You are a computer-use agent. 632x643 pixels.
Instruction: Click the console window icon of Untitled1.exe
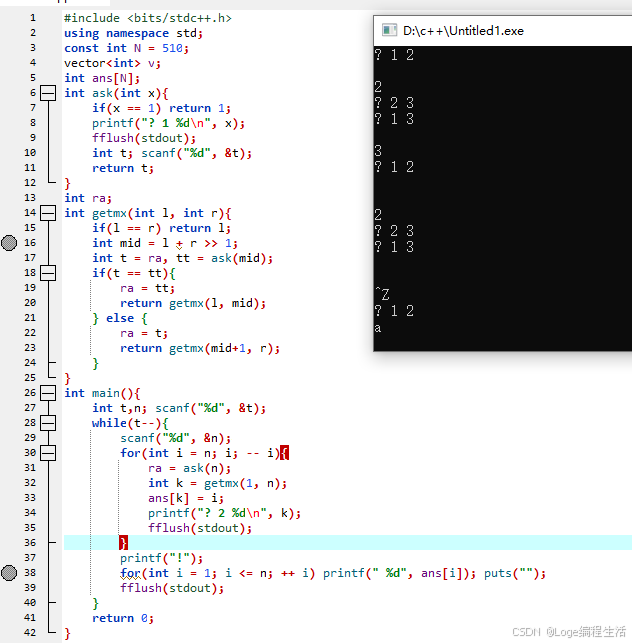(x=389, y=30)
